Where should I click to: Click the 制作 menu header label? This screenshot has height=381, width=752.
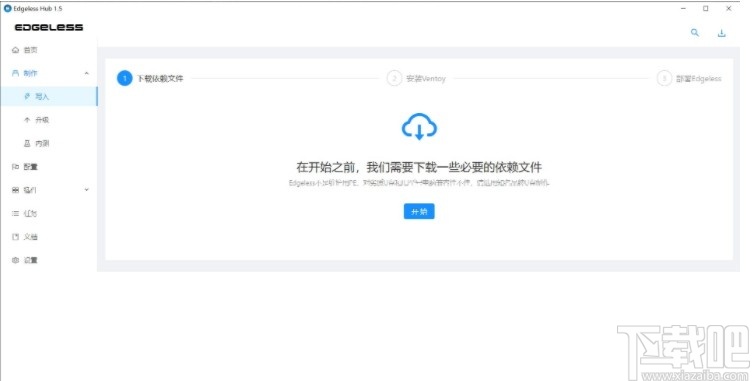(30, 73)
